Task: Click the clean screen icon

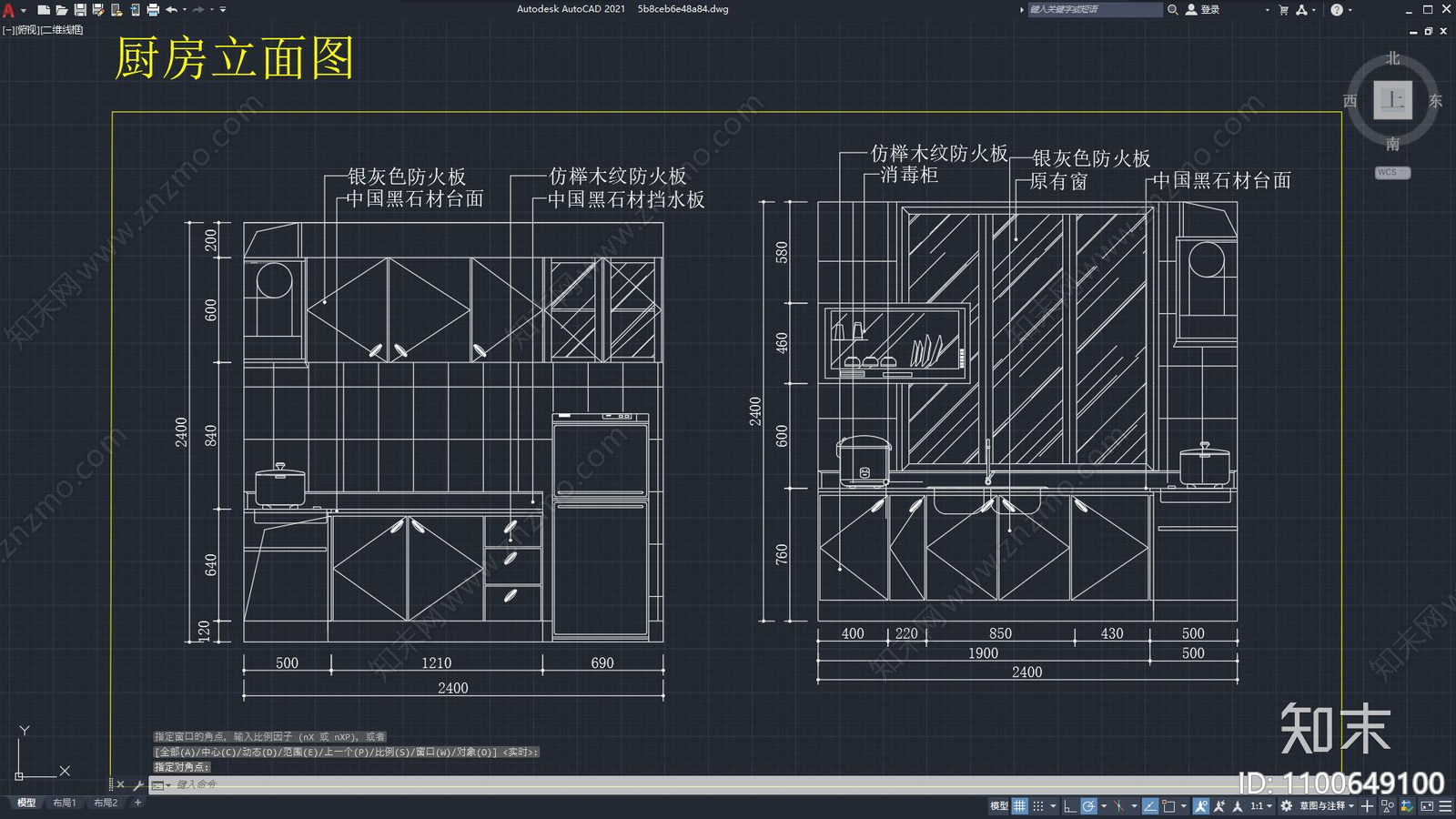Action: click(1427, 805)
